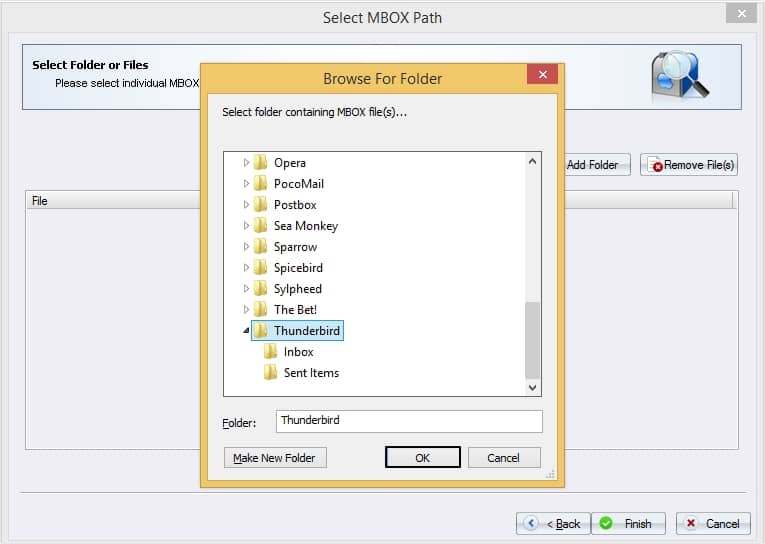Click the Inbox subfolder icon

point(271,351)
